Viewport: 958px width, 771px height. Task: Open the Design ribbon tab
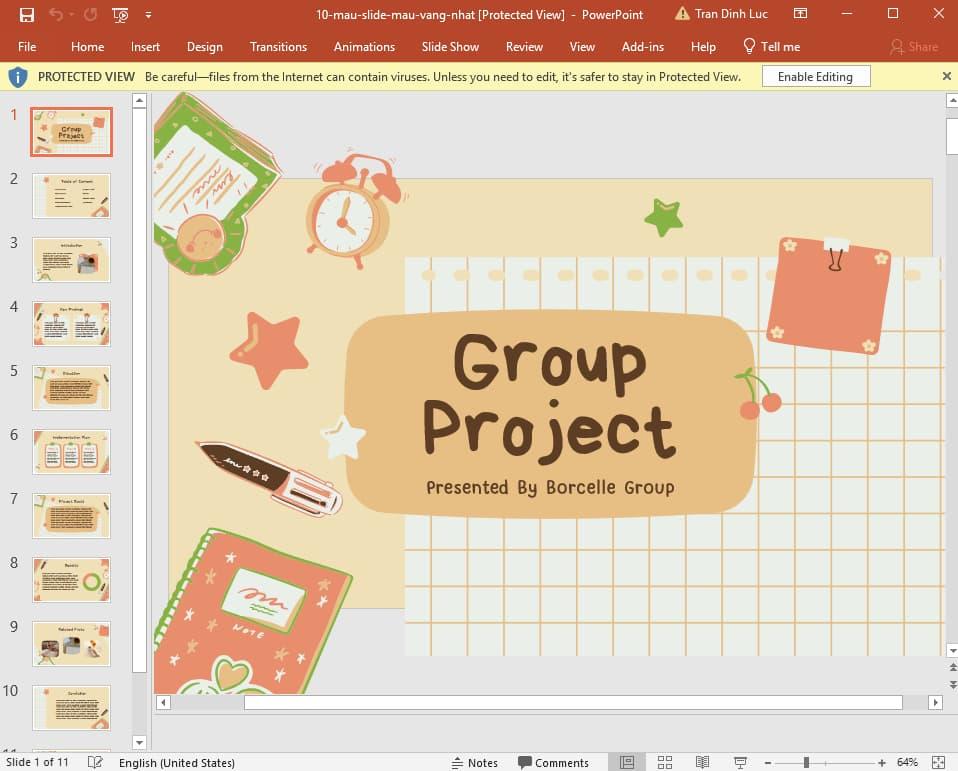click(205, 47)
